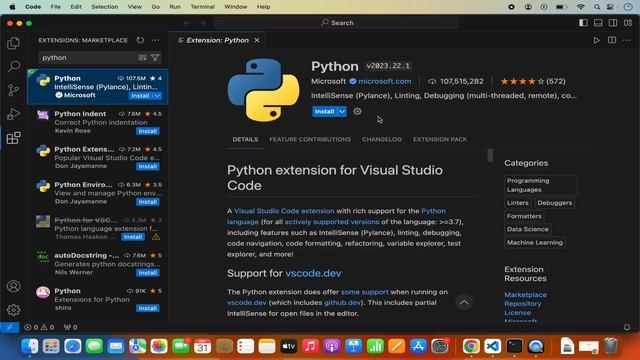Open the License resource link
Viewport: 640px width, 360px height.
coord(517,313)
